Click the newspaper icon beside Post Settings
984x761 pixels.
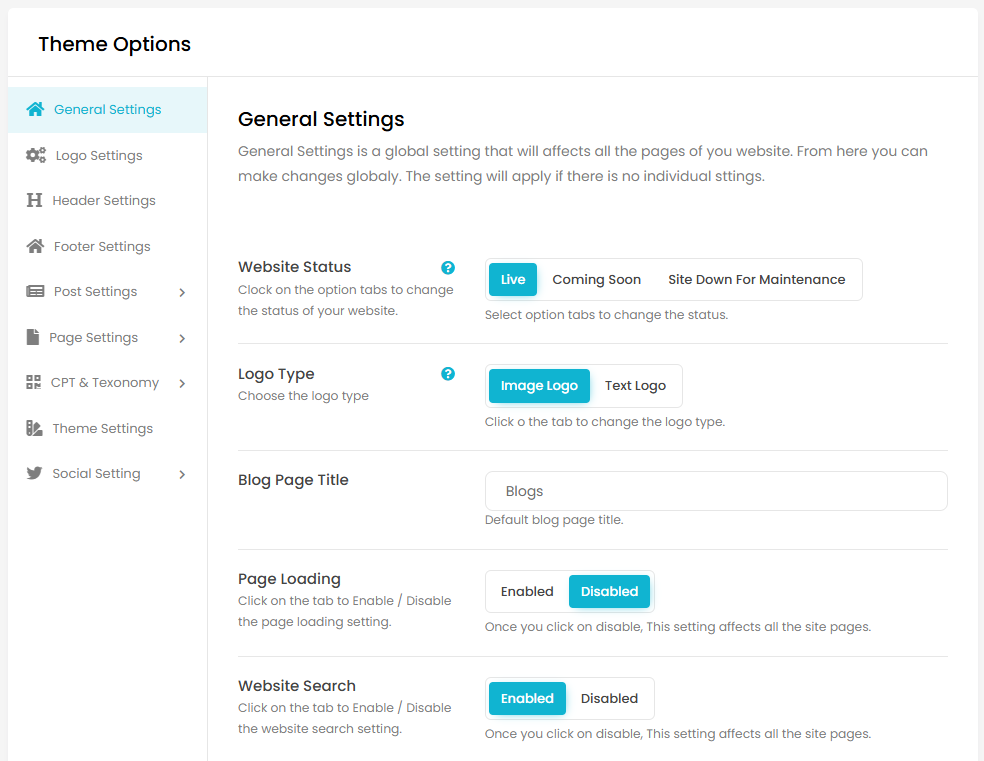point(36,292)
